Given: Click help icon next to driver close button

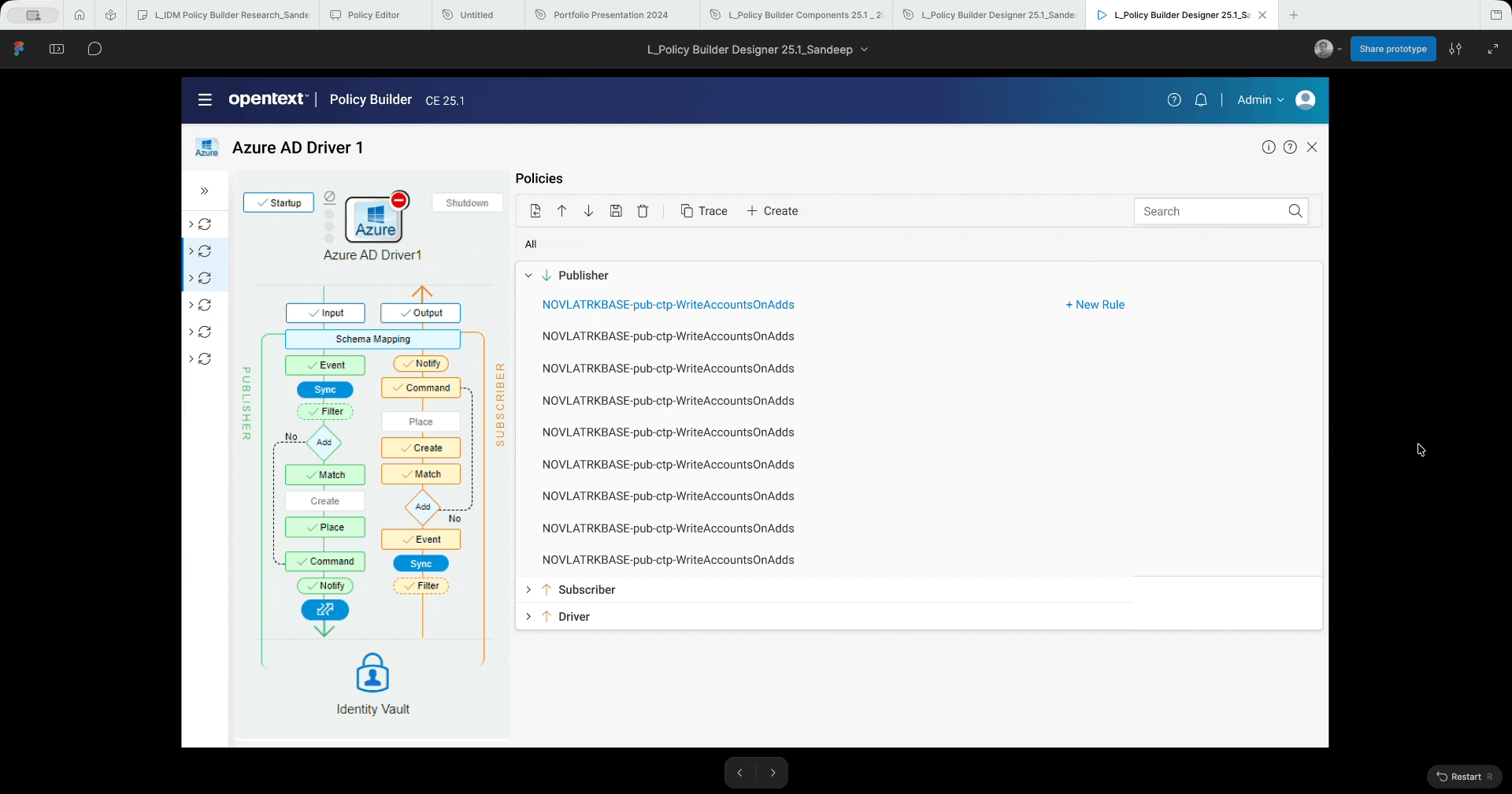Looking at the screenshot, I should (x=1290, y=147).
